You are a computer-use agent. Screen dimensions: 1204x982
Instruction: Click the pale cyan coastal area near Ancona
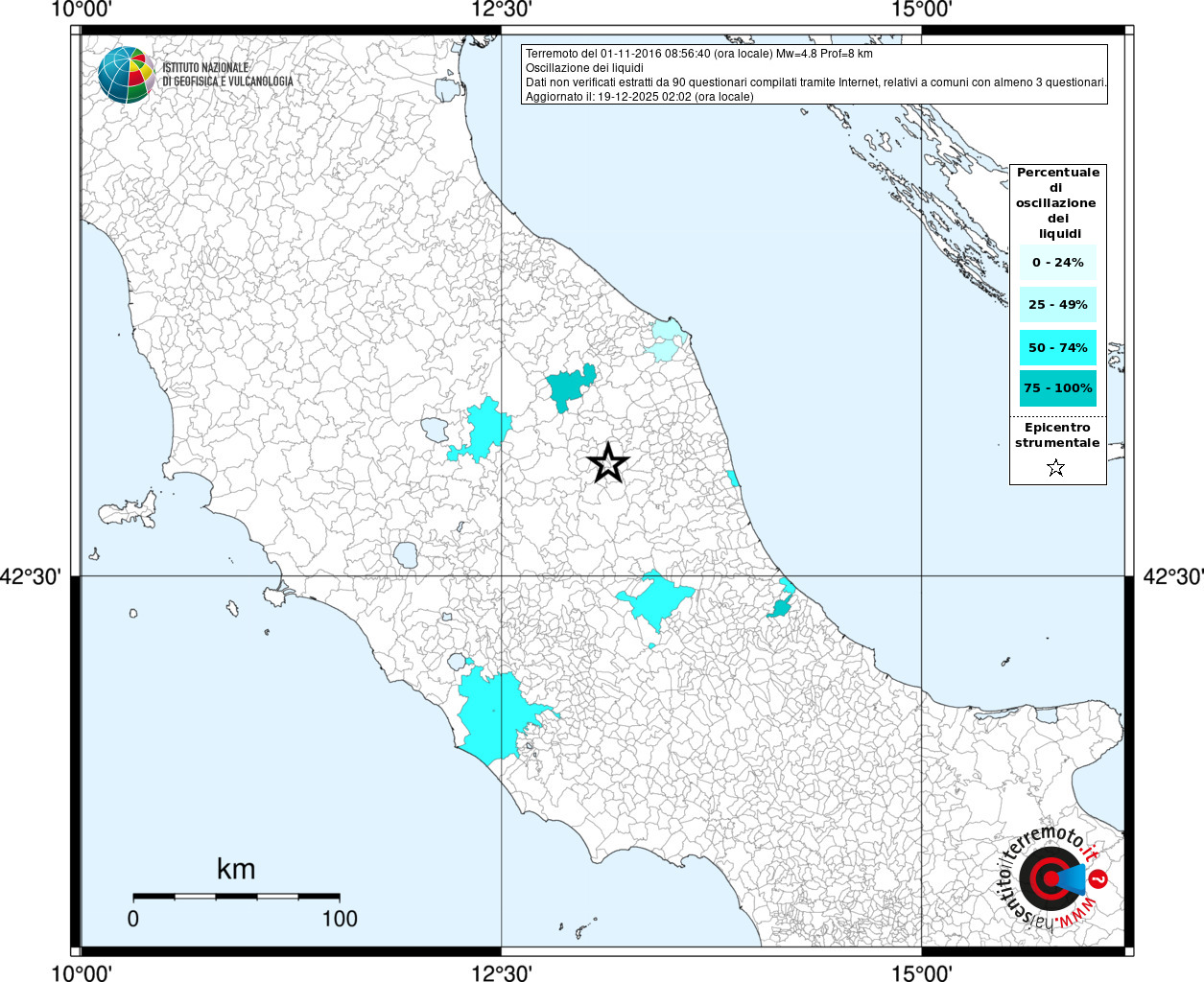point(667,339)
